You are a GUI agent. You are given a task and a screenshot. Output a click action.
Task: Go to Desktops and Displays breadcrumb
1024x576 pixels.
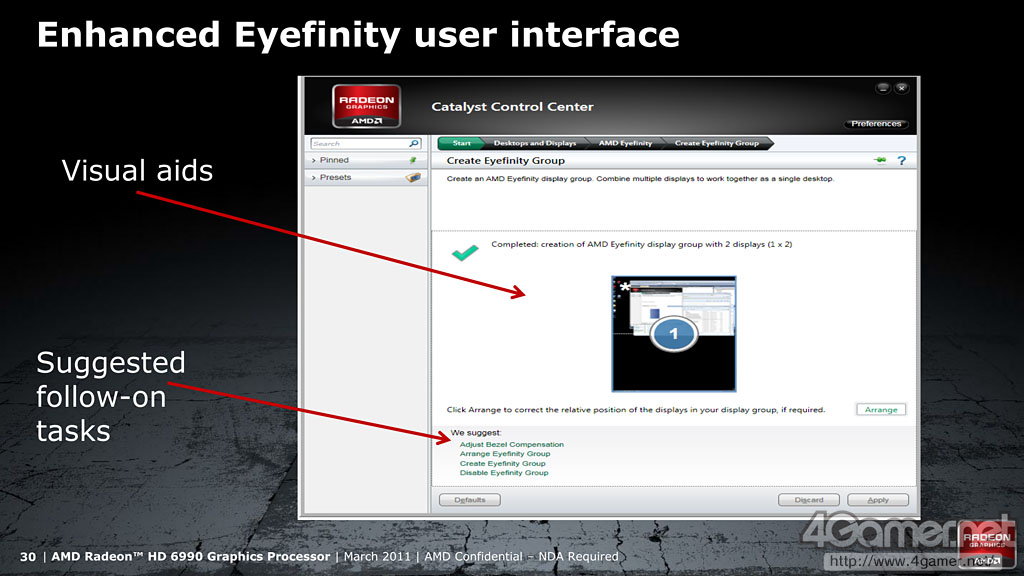point(535,143)
